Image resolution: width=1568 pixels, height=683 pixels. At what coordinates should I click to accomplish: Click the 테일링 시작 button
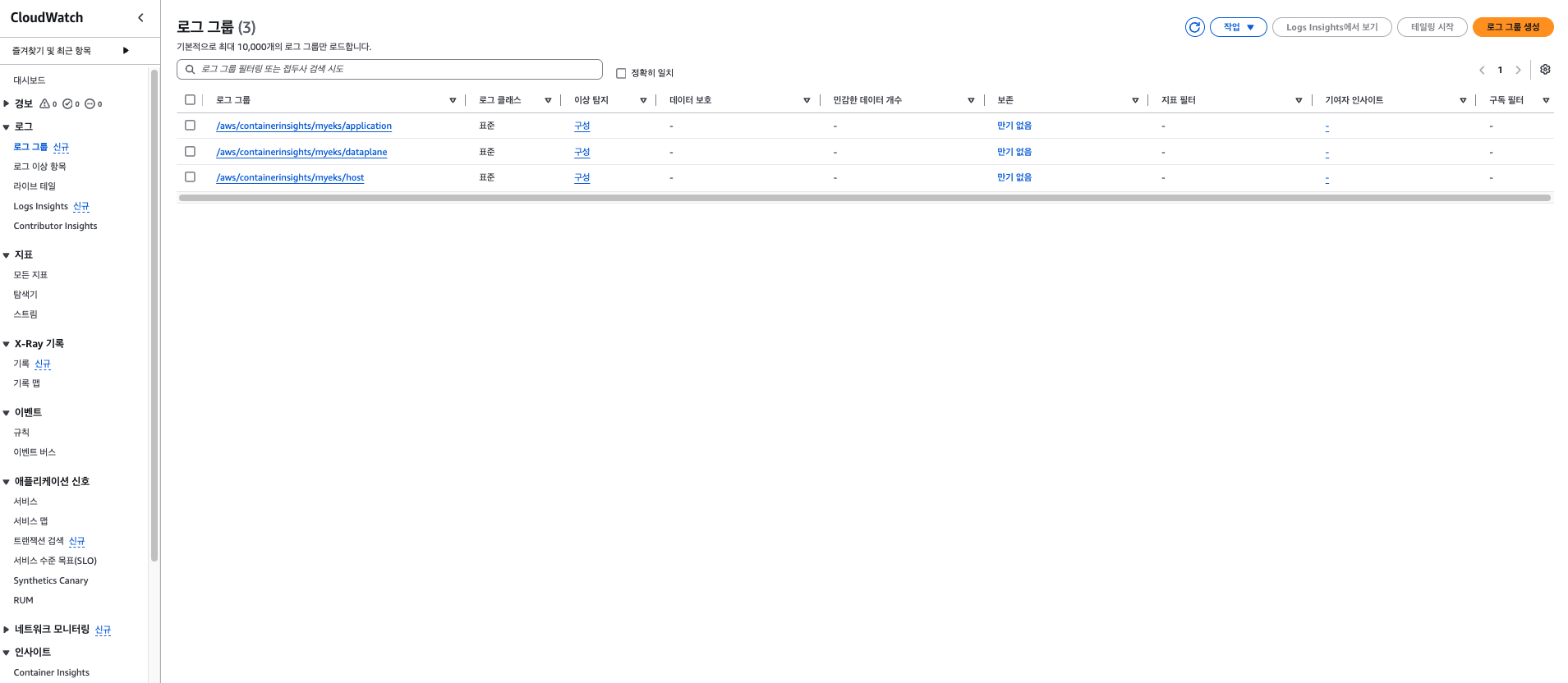(1432, 27)
